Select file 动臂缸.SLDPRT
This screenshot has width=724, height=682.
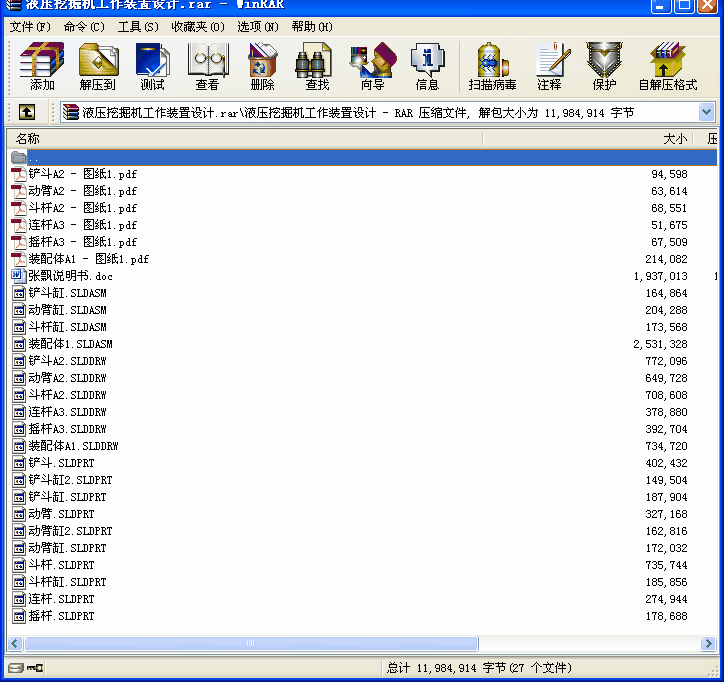[67, 548]
